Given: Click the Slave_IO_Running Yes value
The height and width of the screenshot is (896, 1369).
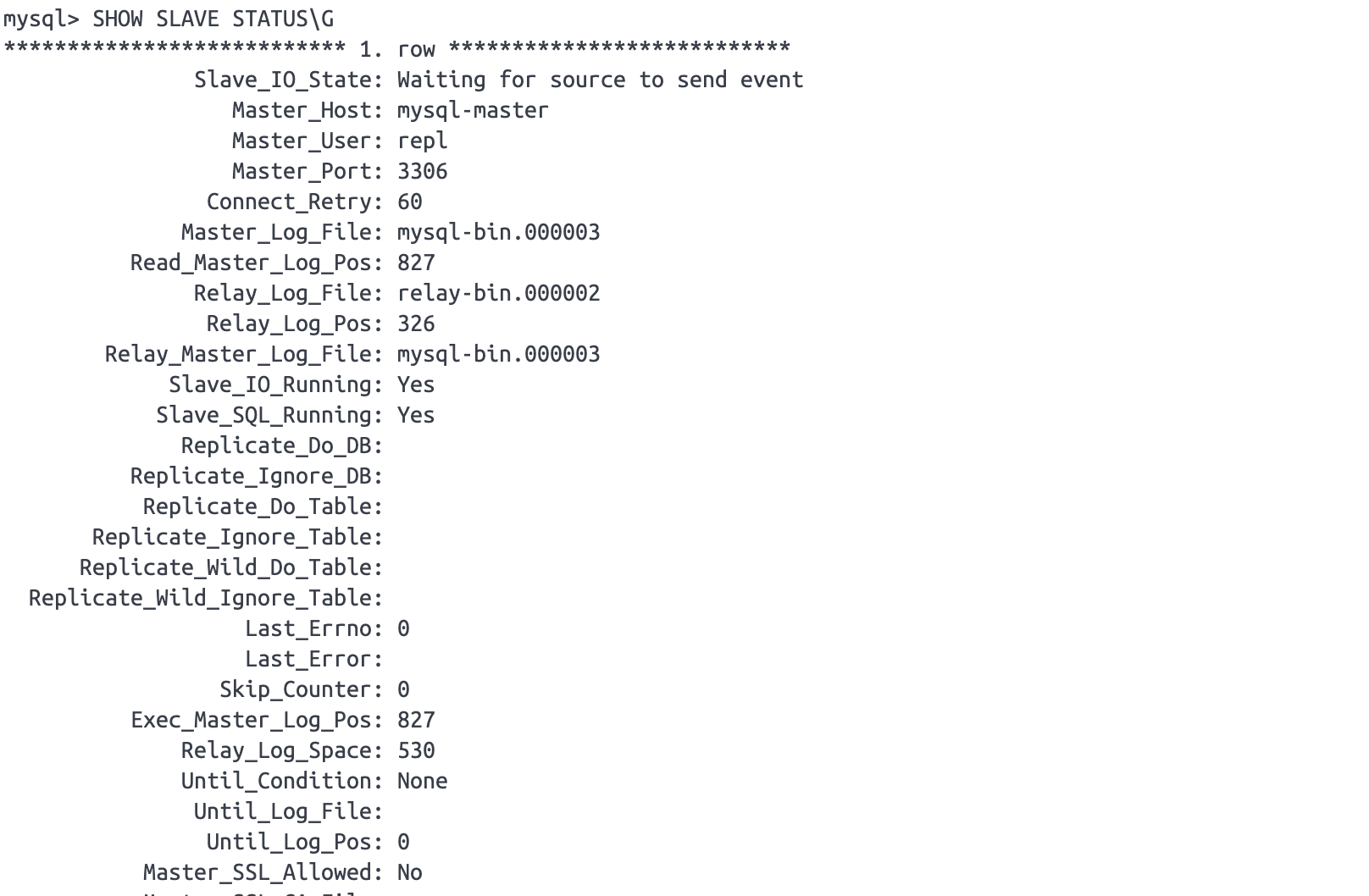Looking at the screenshot, I should pos(416,384).
